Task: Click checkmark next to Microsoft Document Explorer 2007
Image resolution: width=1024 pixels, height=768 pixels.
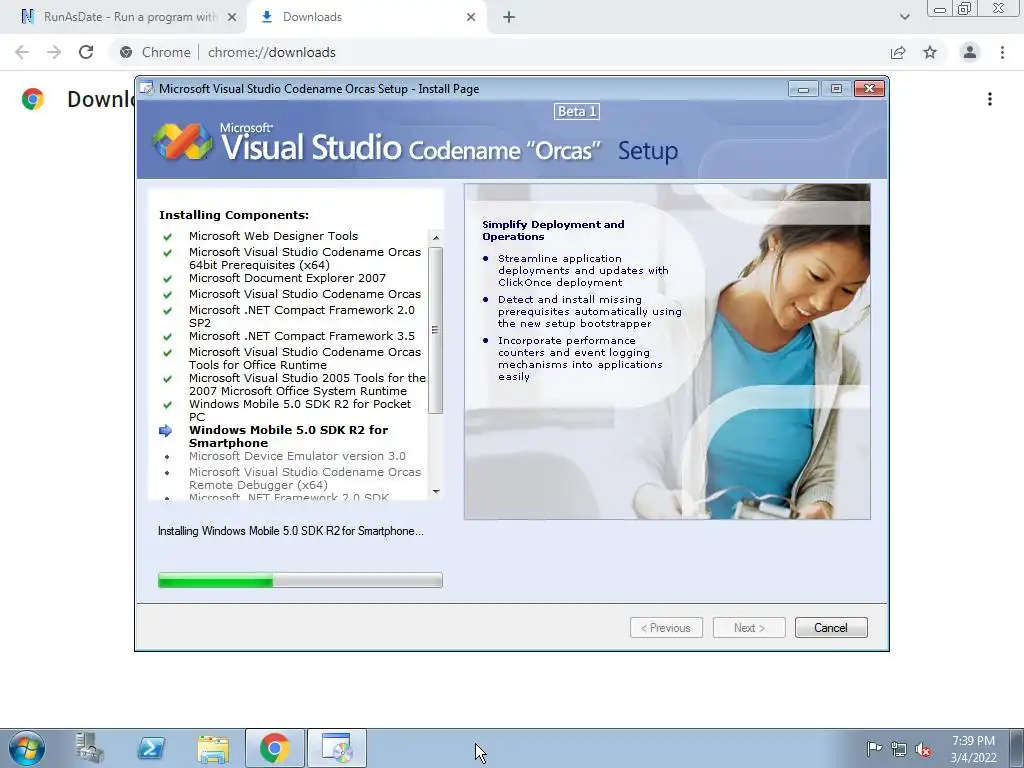Action: coord(168,279)
